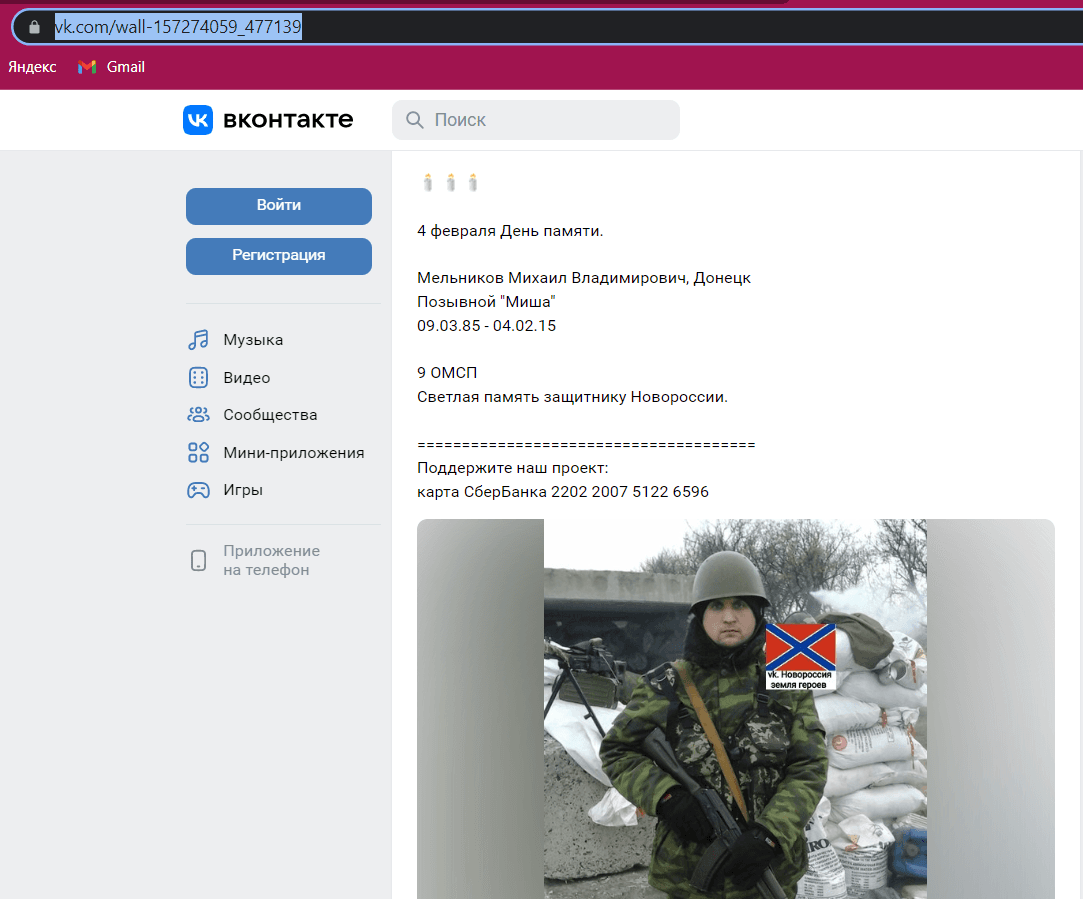Image resolution: width=1083 pixels, height=899 pixels.
Task: Open the Видео section
Action: coord(247,378)
